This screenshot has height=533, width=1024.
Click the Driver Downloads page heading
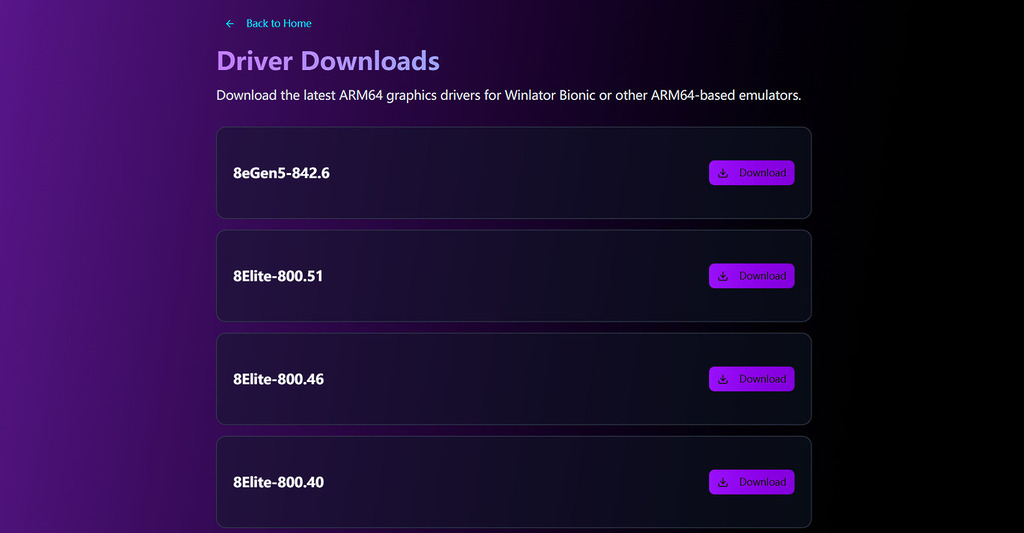click(328, 60)
